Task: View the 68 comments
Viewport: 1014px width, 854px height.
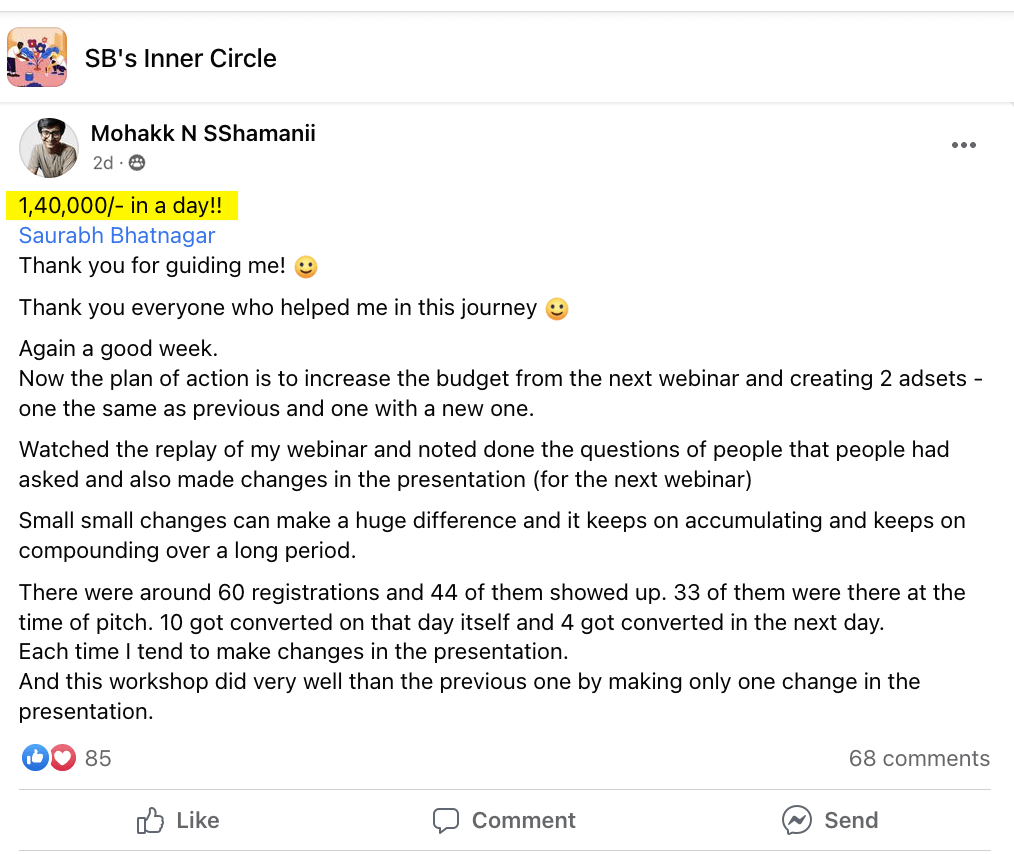Action: pos(919,758)
